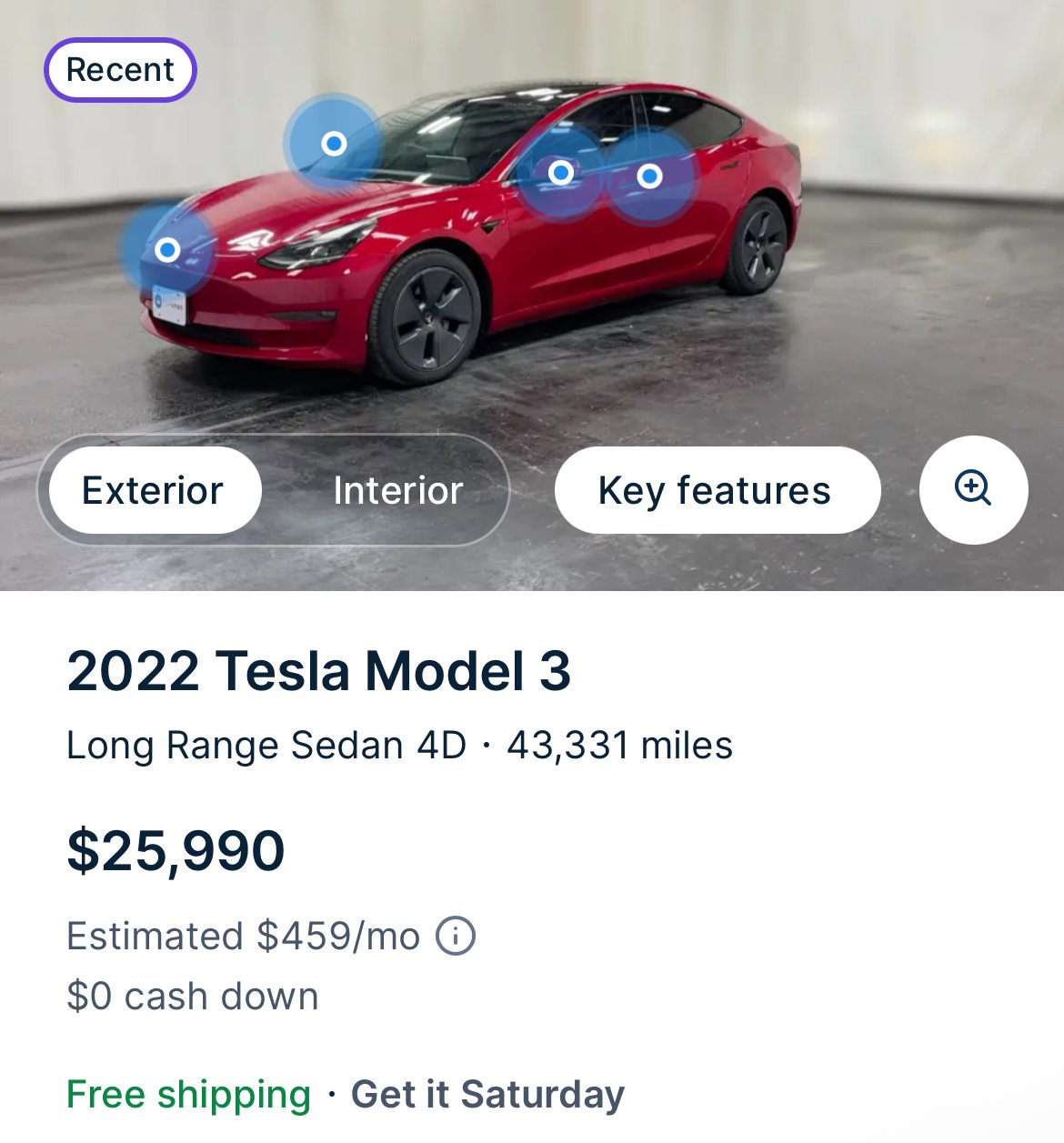Click the $25,990 price
Image resolution: width=1064 pixels, height=1143 pixels.
[176, 851]
